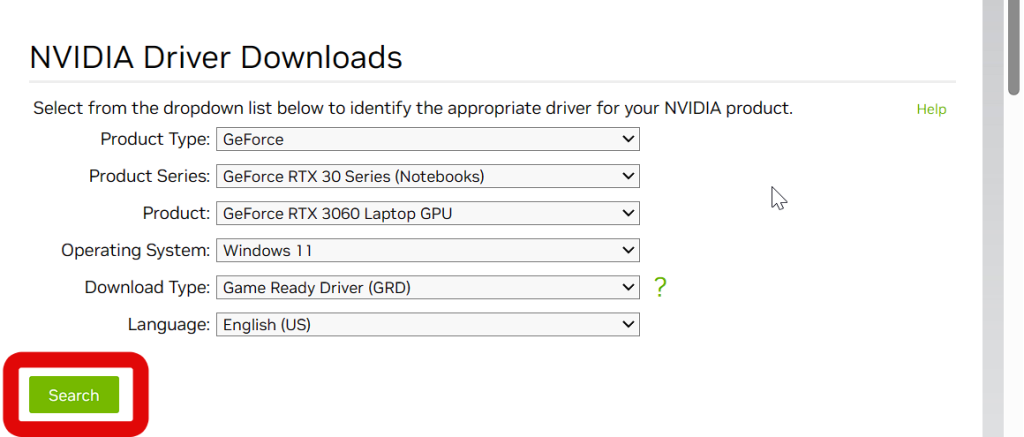
Task: Open the Download Type dropdown
Action: pyautogui.click(x=427, y=288)
